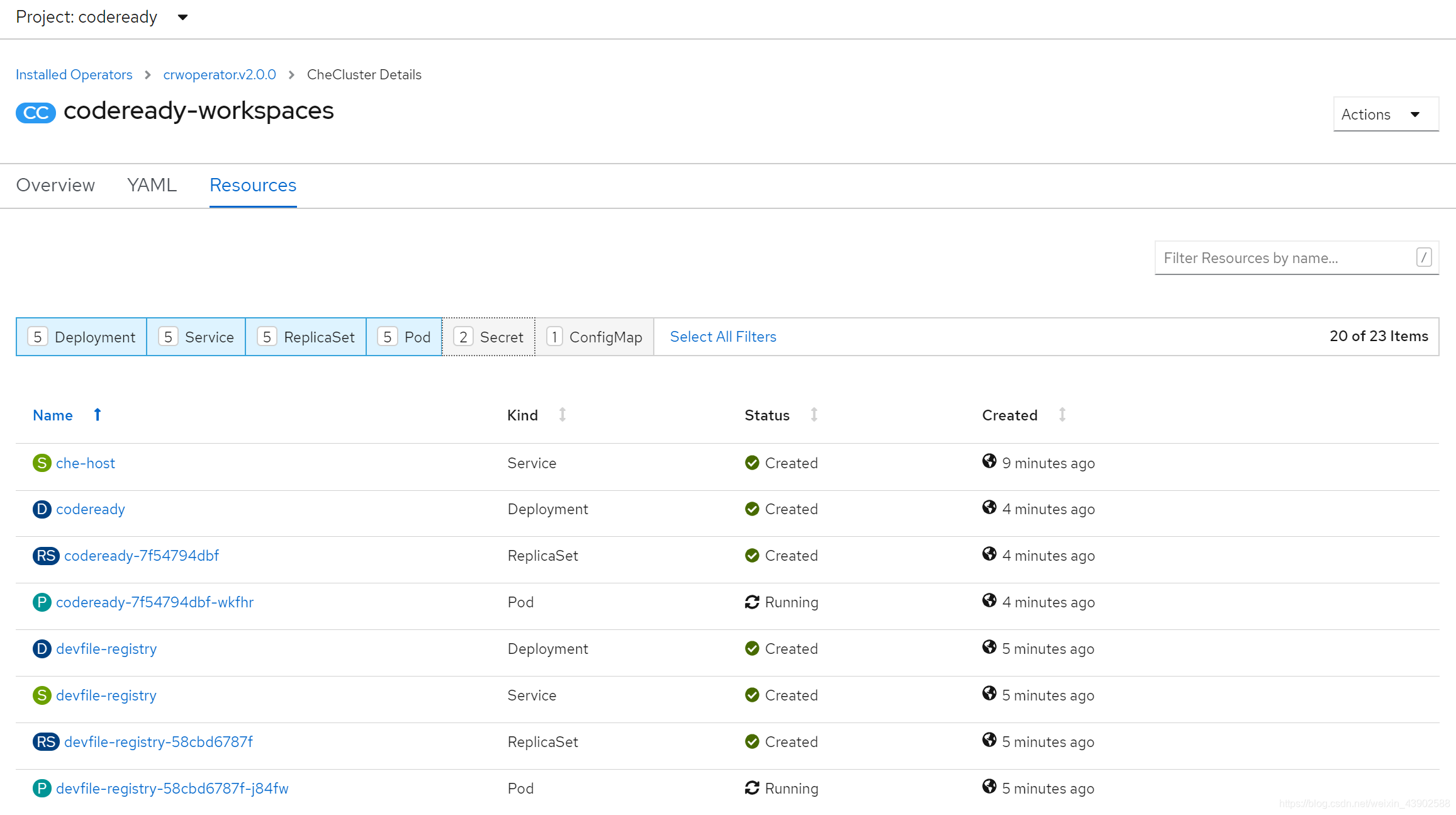Image resolution: width=1456 pixels, height=815 pixels.
Task: Click the Deployment icon beside devfile-registry
Action: pos(42,649)
